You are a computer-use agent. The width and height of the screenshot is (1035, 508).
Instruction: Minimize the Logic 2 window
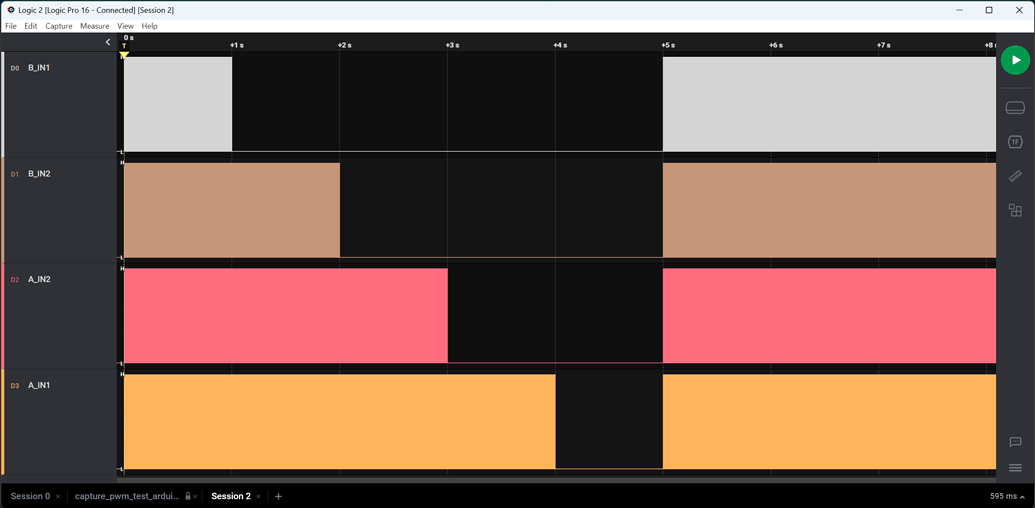click(958, 10)
